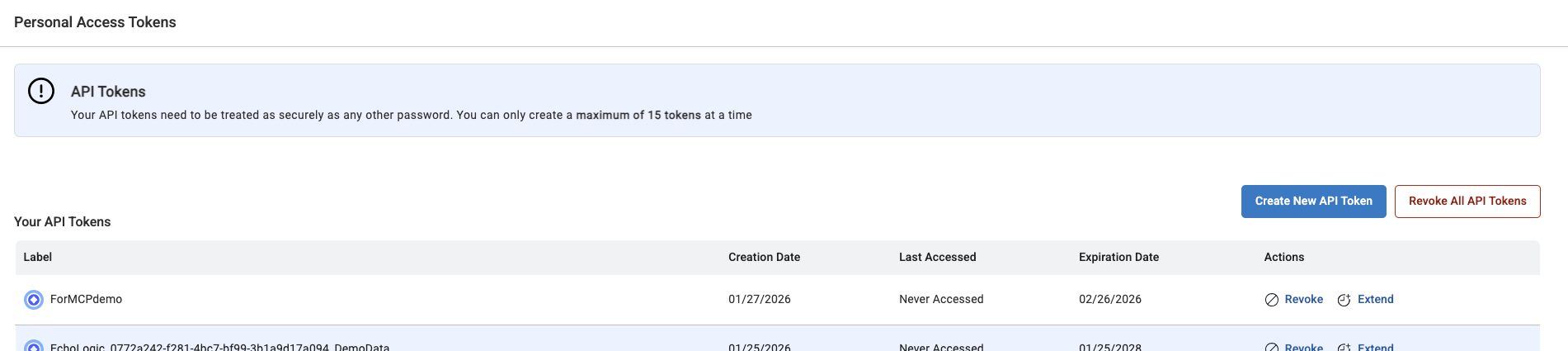Image resolution: width=1568 pixels, height=351 pixels.
Task: Click the revoke circle-slash icon for ForMCPdemo
Action: [x=1272, y=300]
